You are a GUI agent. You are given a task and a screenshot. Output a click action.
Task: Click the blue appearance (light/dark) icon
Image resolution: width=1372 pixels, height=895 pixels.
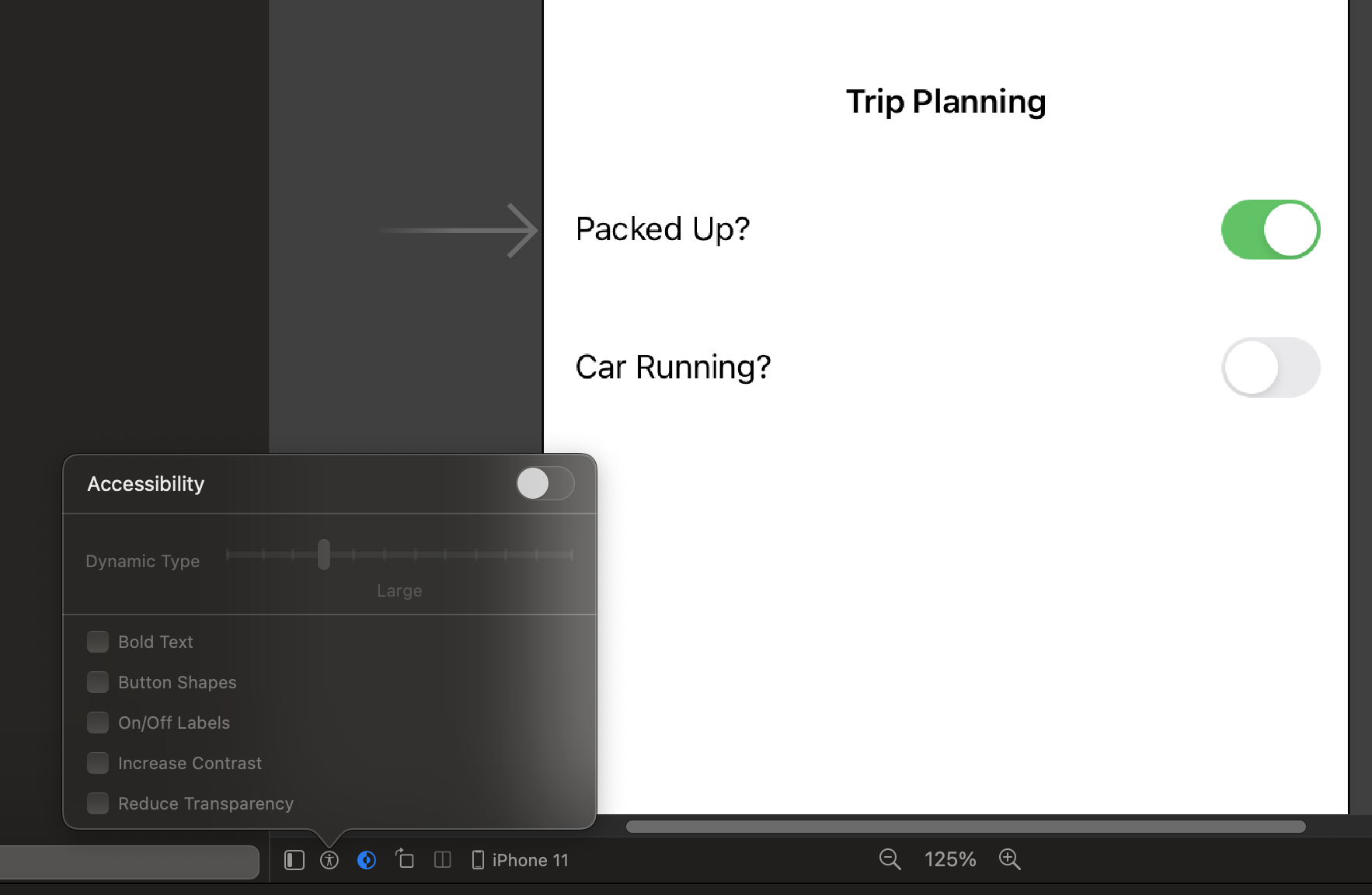click(x=367, y=860)
